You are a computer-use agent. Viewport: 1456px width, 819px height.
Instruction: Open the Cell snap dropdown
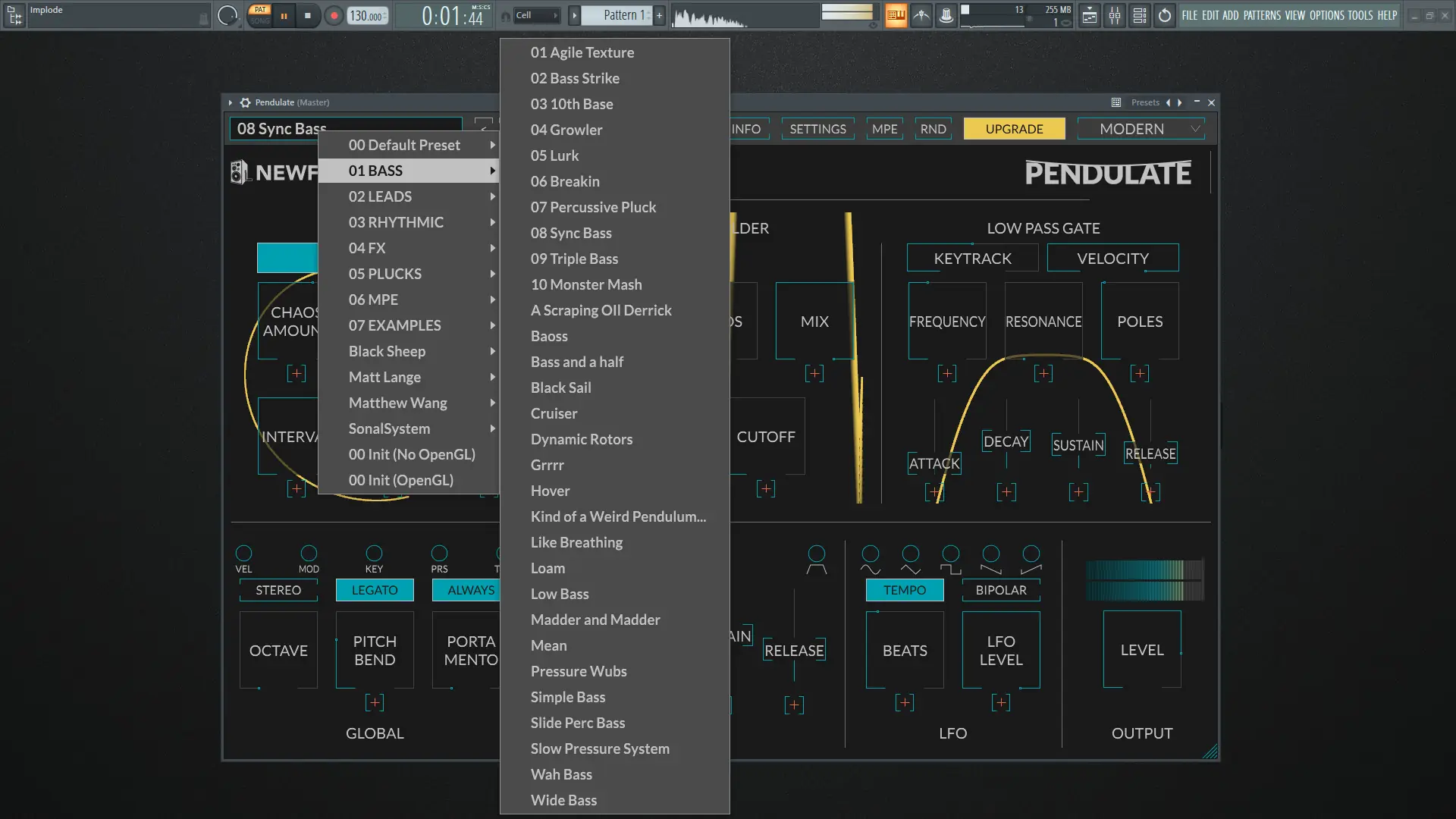[537, 15]
